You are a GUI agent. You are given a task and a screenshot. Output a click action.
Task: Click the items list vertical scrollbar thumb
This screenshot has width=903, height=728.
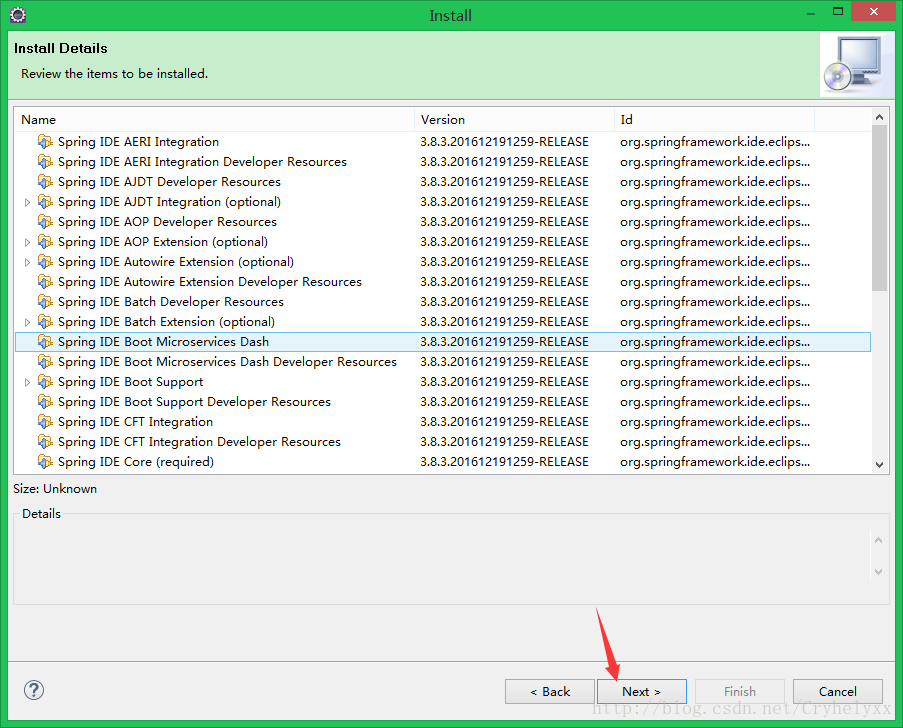coord(879,208)
